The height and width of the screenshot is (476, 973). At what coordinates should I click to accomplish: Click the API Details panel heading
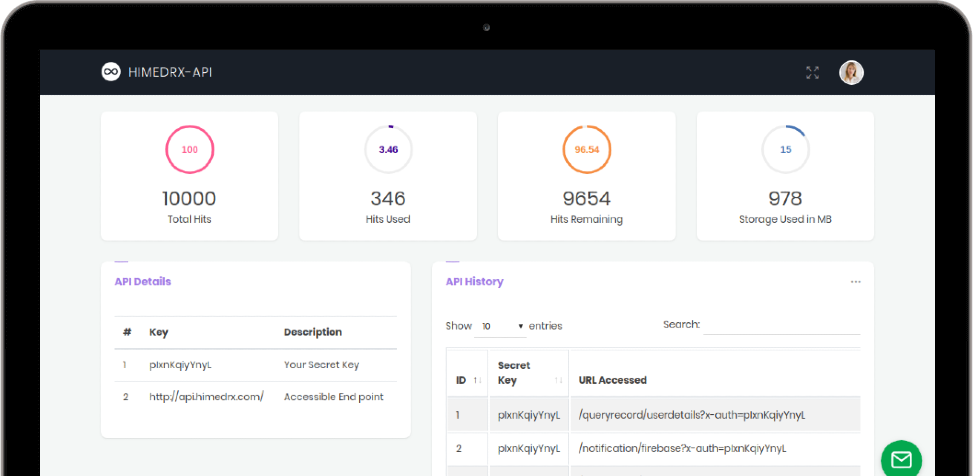[x=142, y=282]
